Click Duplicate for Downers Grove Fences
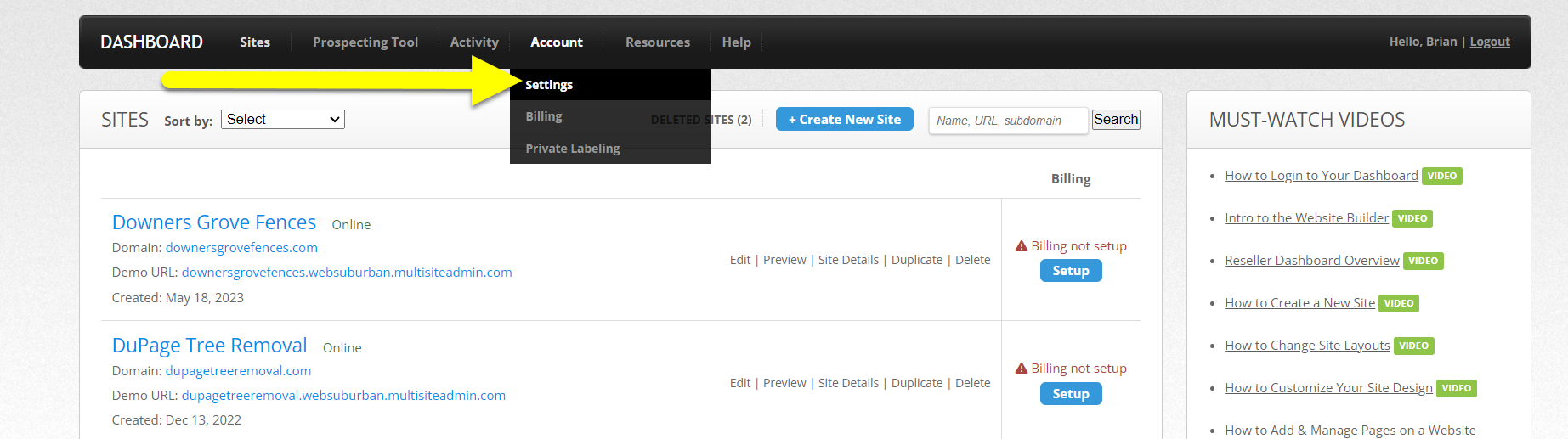The width and height of the screenshot is (1568, 439). pyautogui.click(x=917, y=260)
